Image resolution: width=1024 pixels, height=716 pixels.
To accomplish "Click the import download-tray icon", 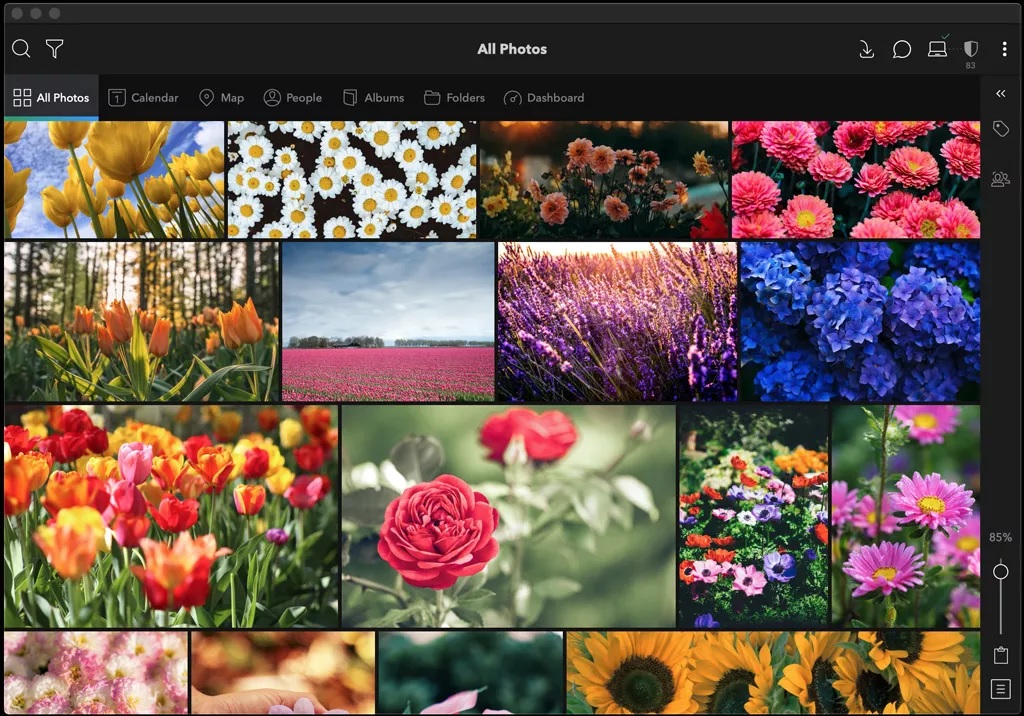I will point(867,49).
